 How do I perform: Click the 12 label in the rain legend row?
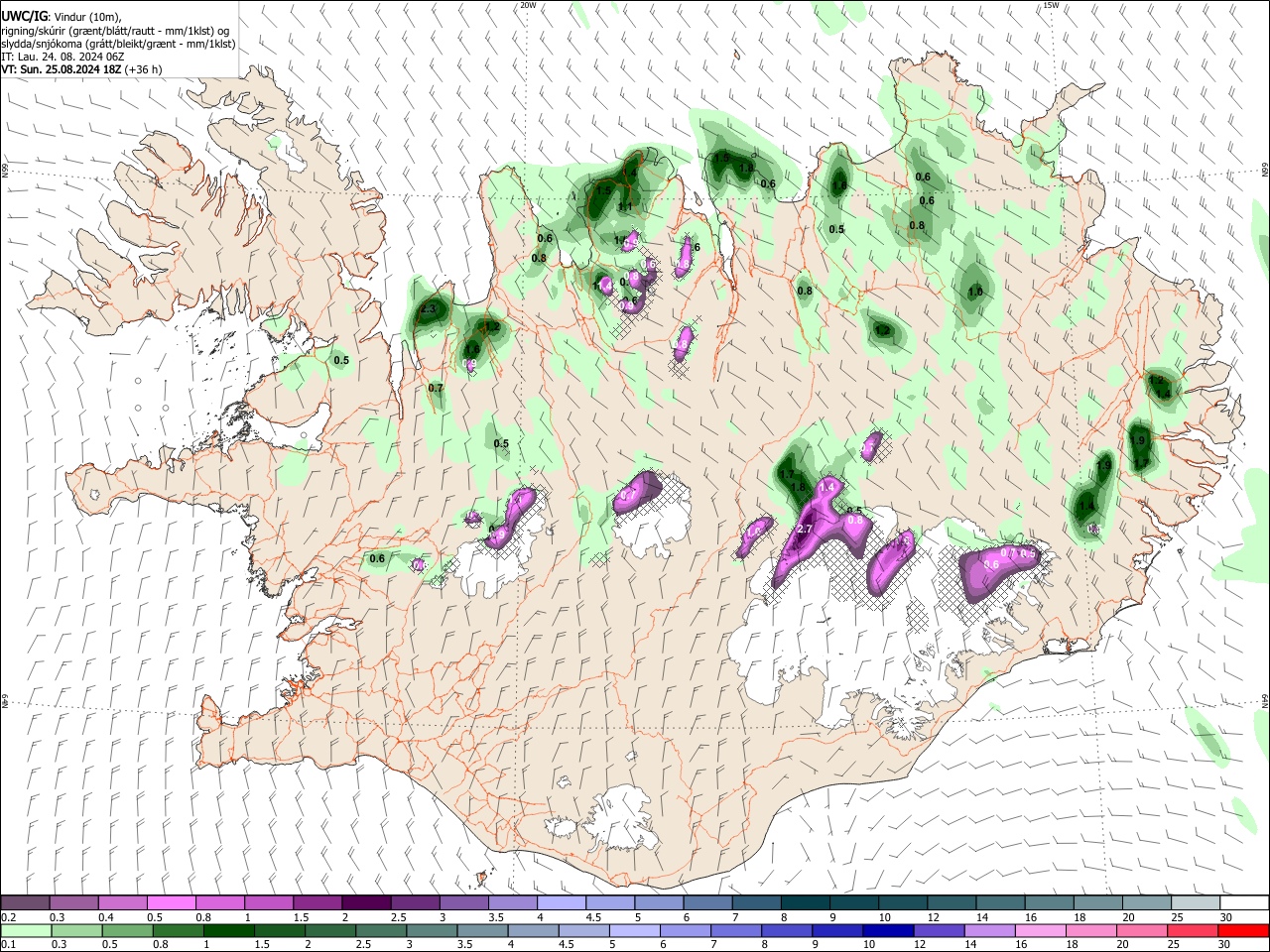pyautogui.click(x=920, y=945)
